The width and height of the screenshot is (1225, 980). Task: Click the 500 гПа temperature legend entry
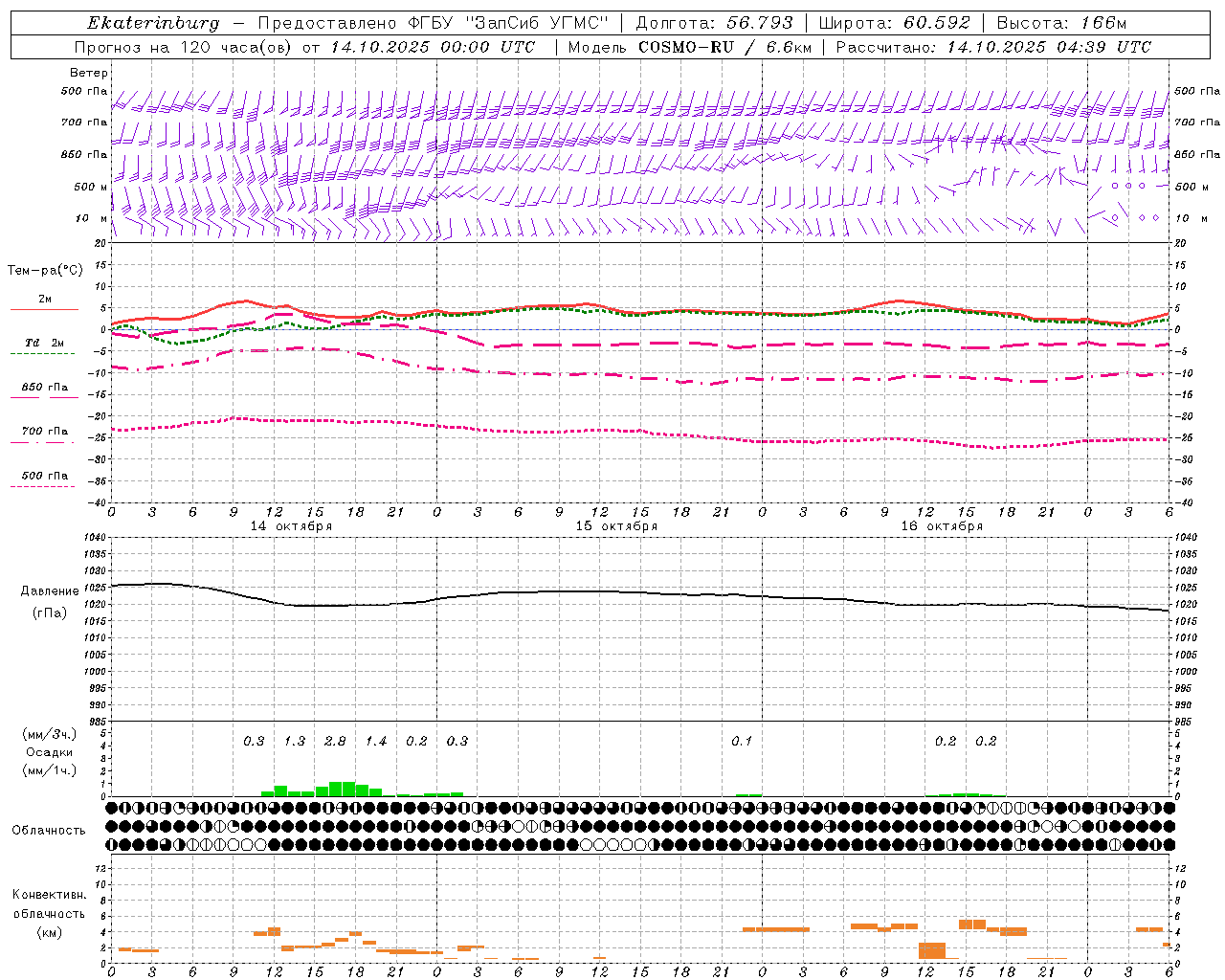pyautogui.click(x=45, y=476)
